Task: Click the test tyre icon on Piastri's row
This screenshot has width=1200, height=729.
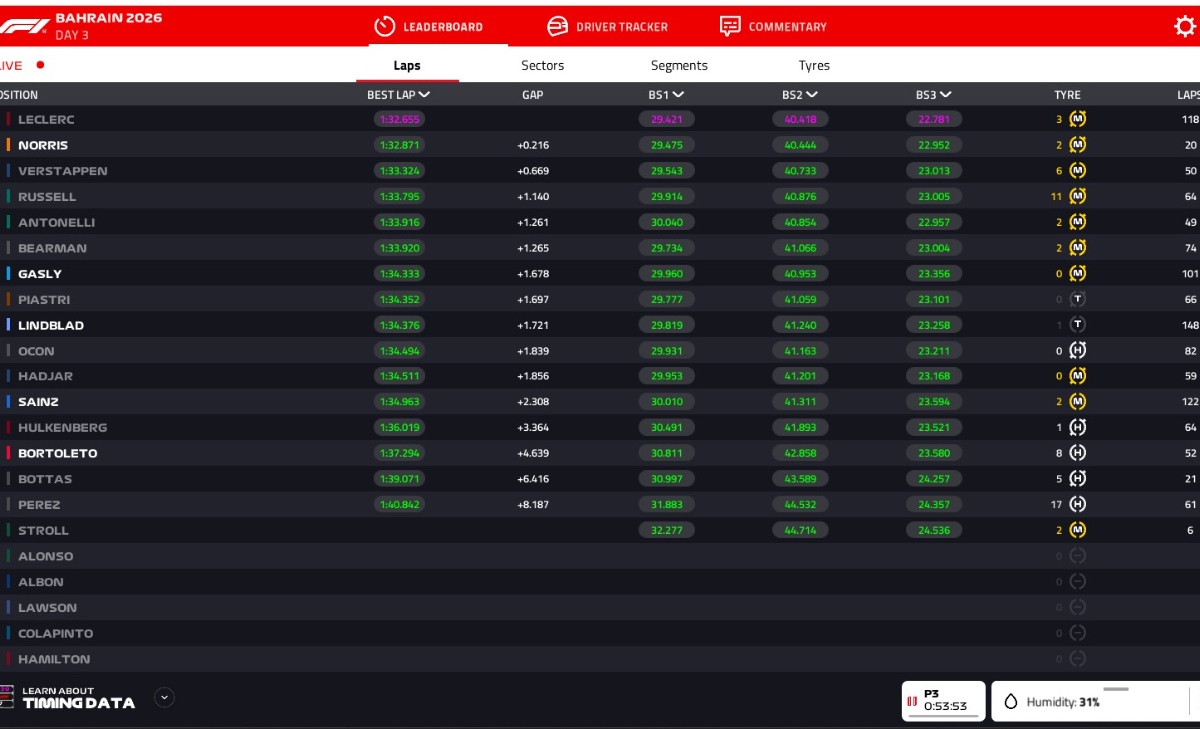Action: pos(1076,299)
